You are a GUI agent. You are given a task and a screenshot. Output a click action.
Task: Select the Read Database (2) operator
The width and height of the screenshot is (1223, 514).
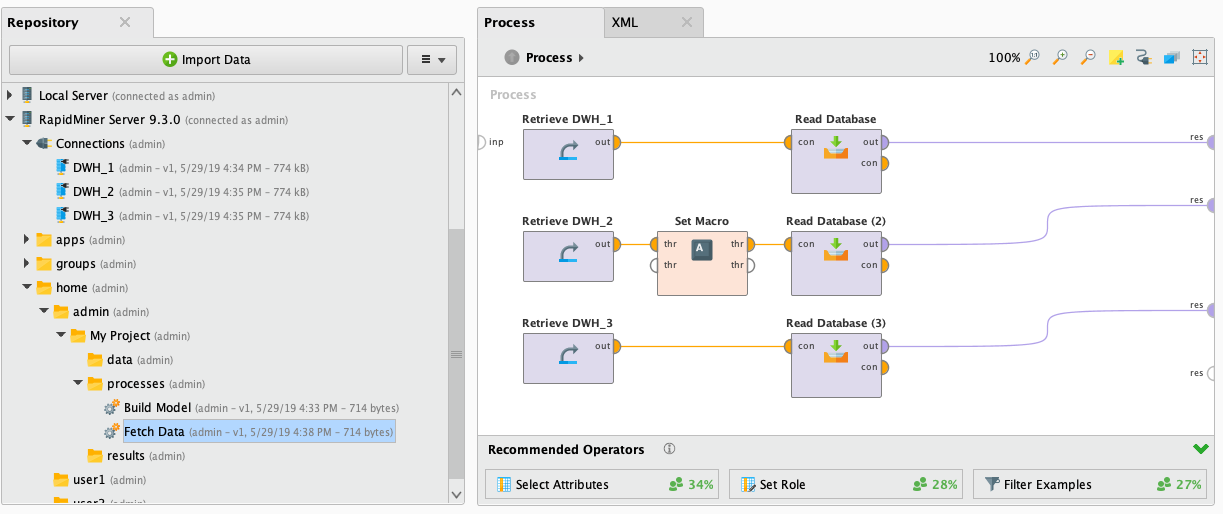click(836, 262)
